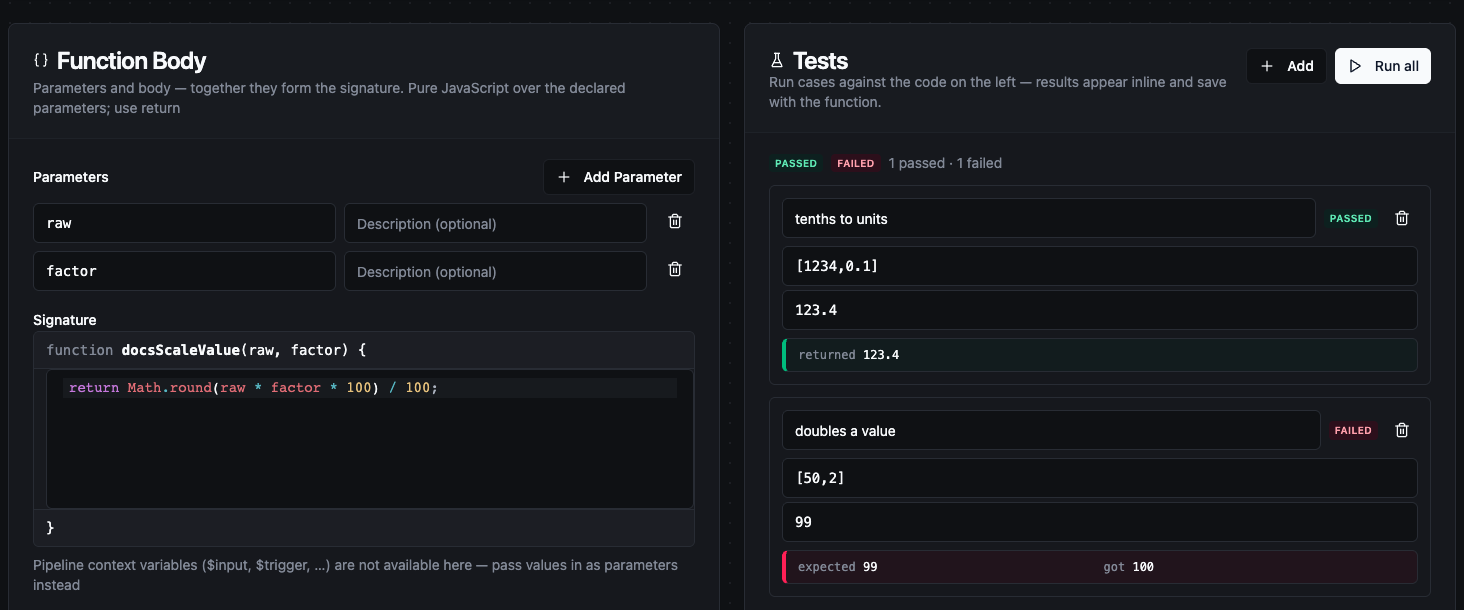
Task: Click the curly braces Function Body icon
Action: [x=41, y=60]
